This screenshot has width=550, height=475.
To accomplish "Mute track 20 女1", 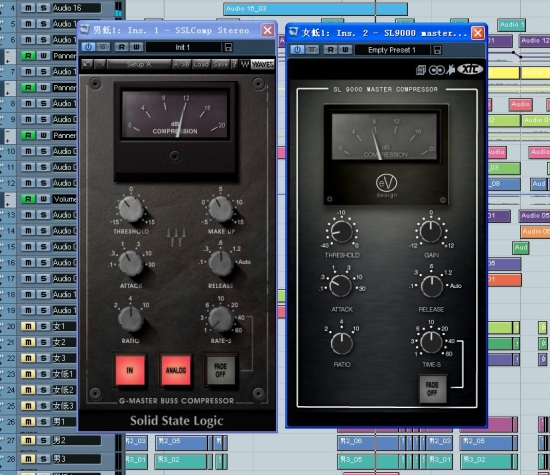I will click(x=28, y=326).
